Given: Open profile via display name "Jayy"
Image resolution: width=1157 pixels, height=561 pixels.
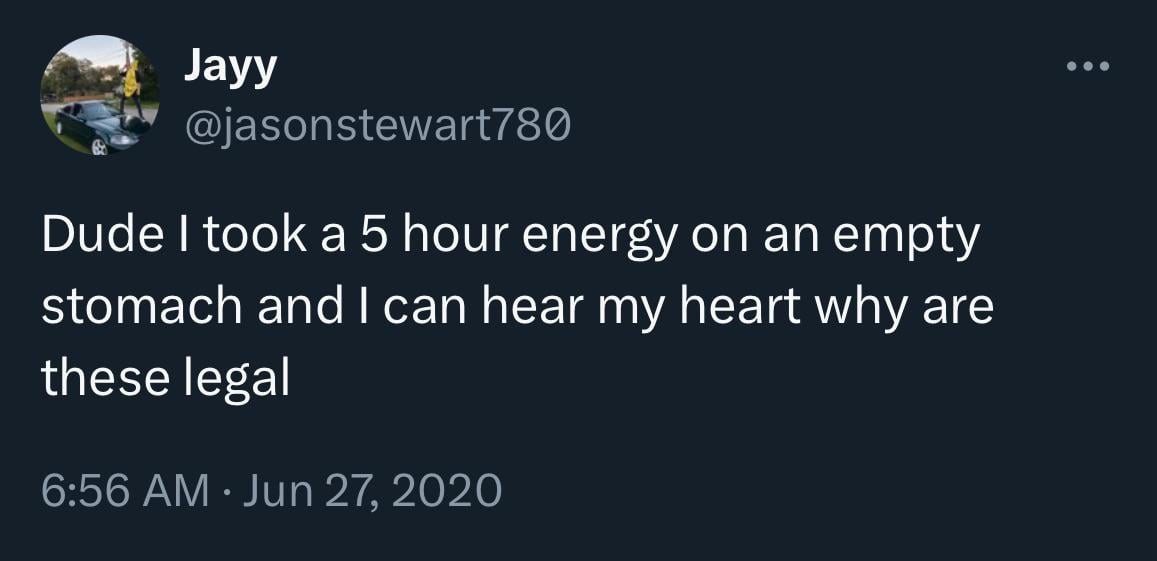Looking at the screenshot, I should click(230, 67).
